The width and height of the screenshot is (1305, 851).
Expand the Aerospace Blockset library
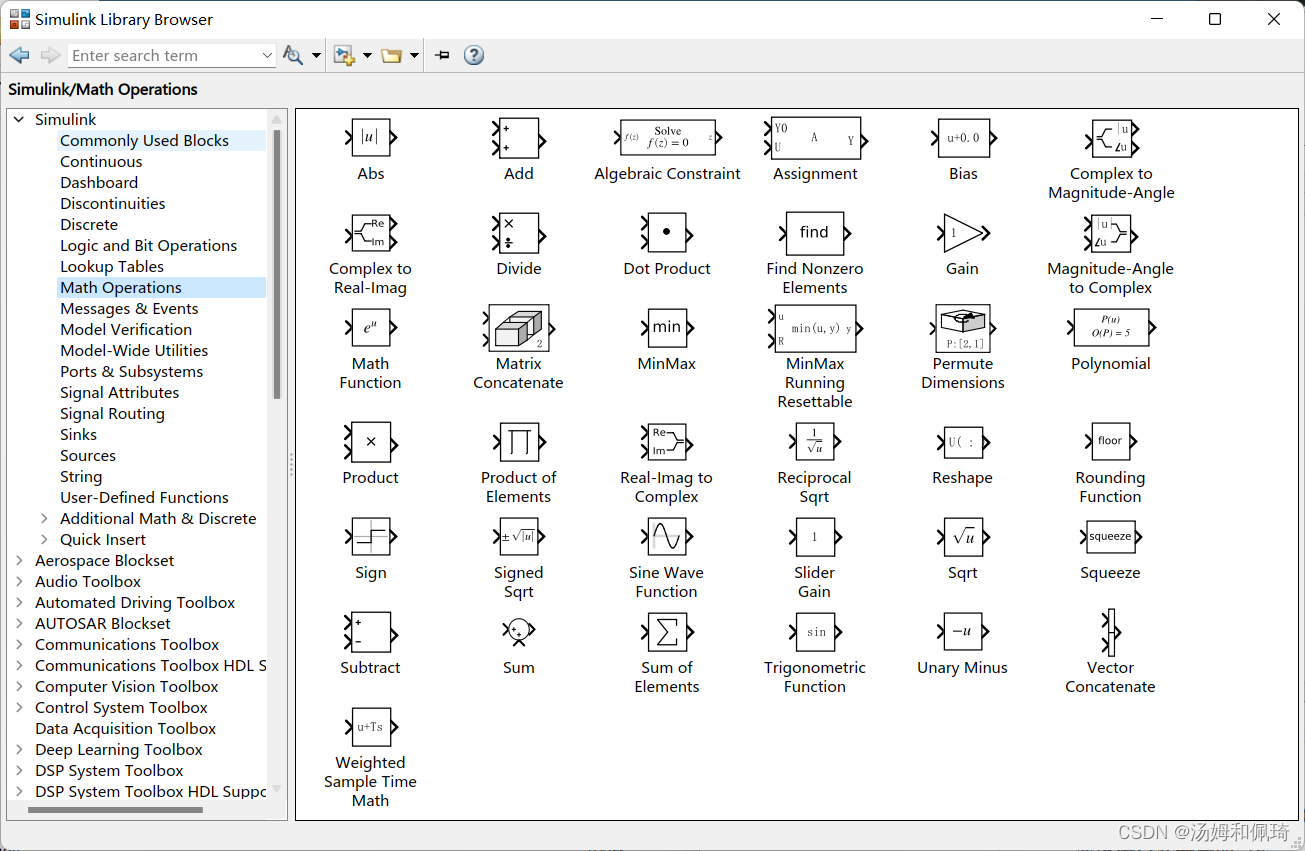(x=19, y=560)
